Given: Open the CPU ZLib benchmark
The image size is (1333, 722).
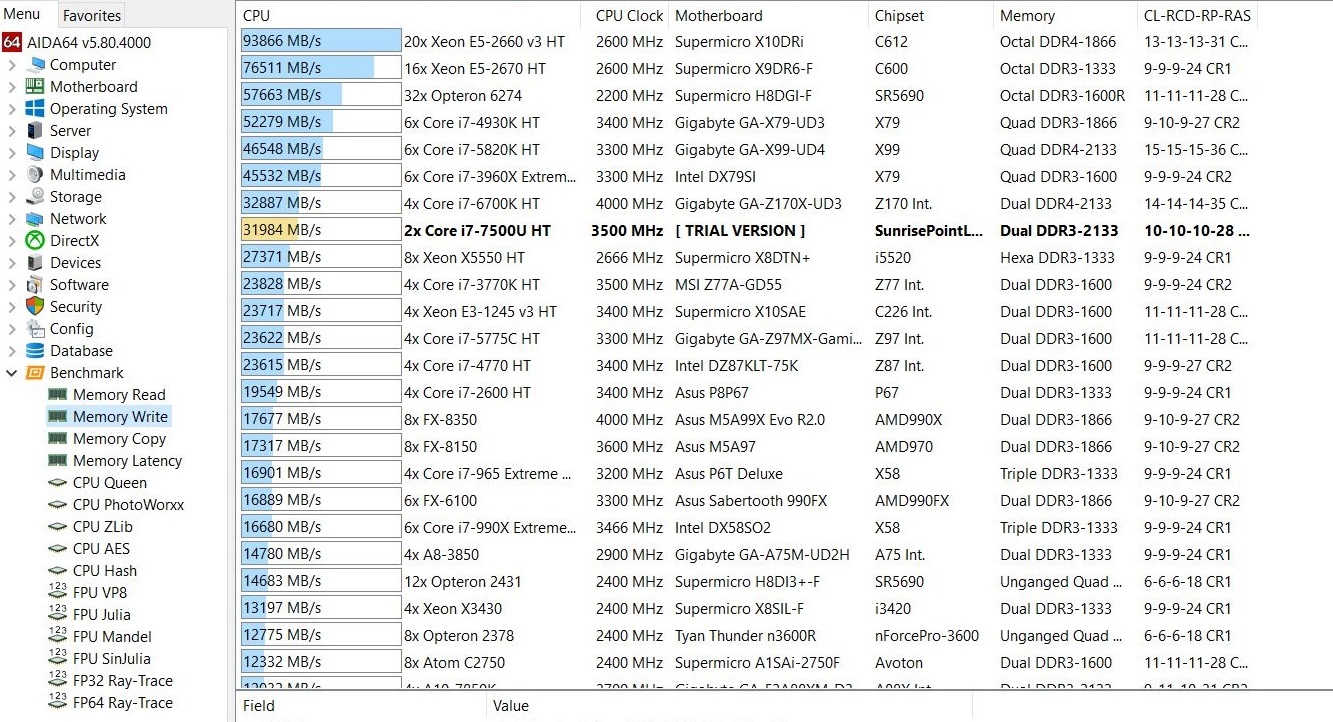Looking at the screenshot, I should click(102, 527).
